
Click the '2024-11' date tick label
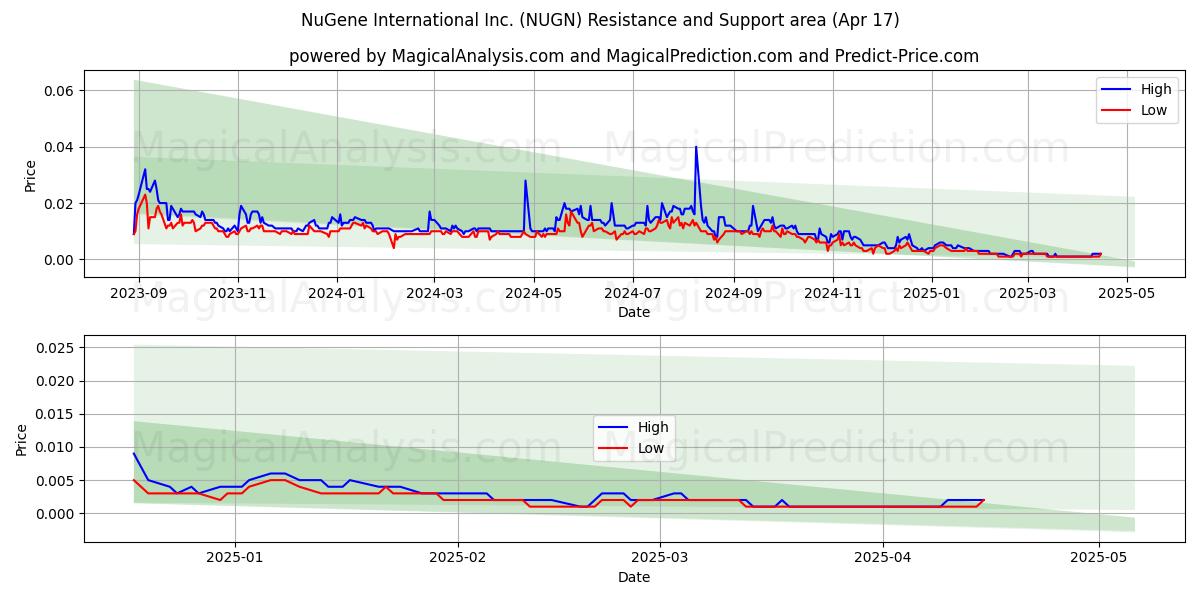(832, 293)
